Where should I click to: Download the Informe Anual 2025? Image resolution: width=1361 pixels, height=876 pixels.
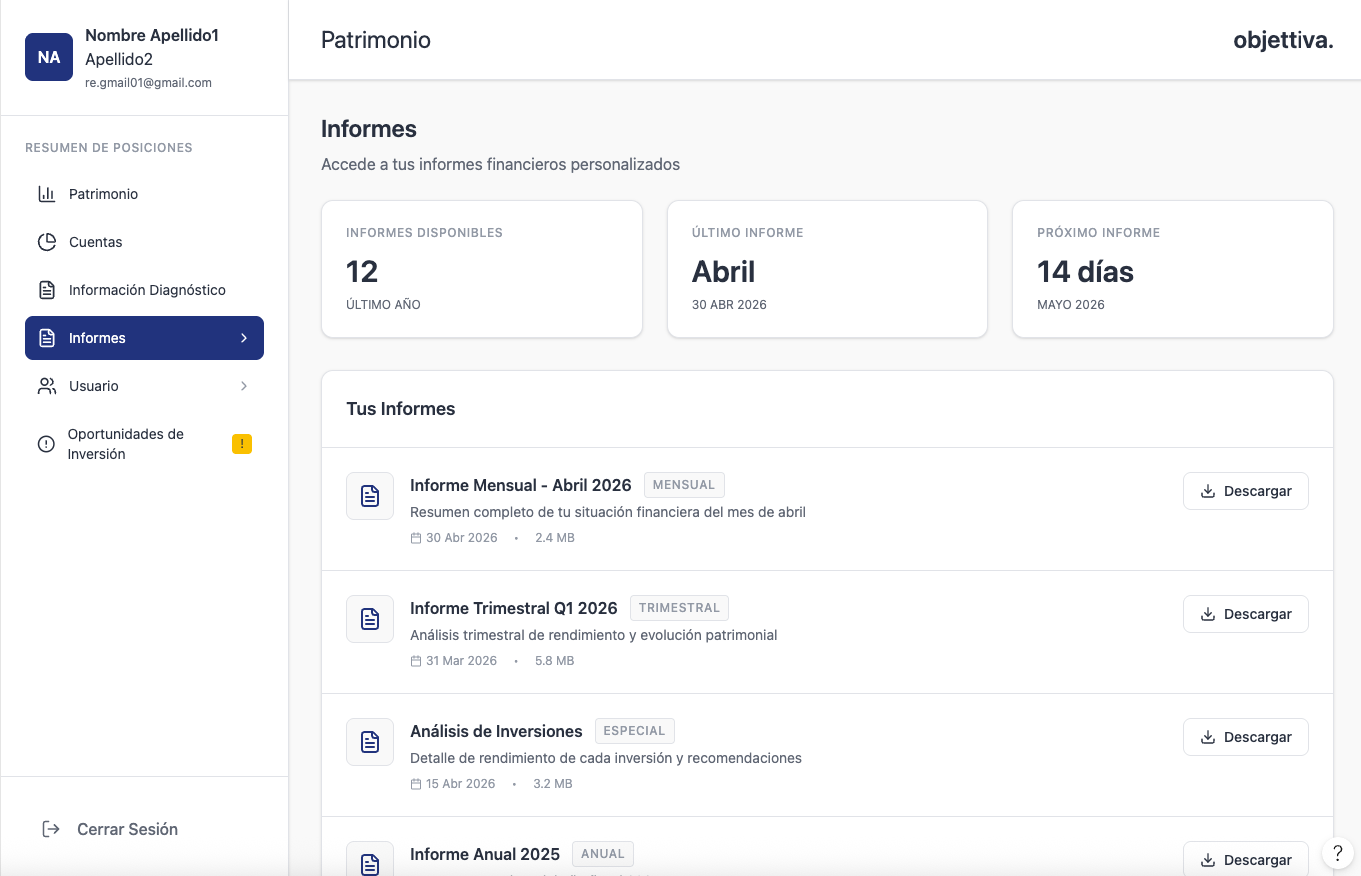pos(1245,859)
